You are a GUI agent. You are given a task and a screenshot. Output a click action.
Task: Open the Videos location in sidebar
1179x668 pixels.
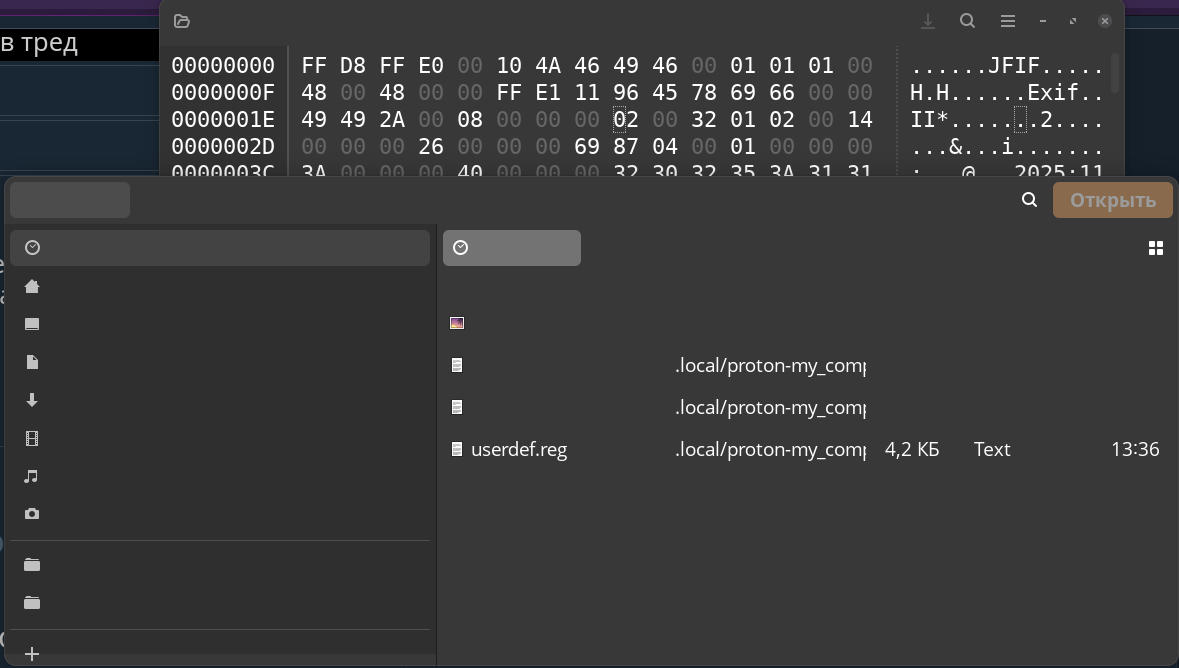[x=32, y=438]
